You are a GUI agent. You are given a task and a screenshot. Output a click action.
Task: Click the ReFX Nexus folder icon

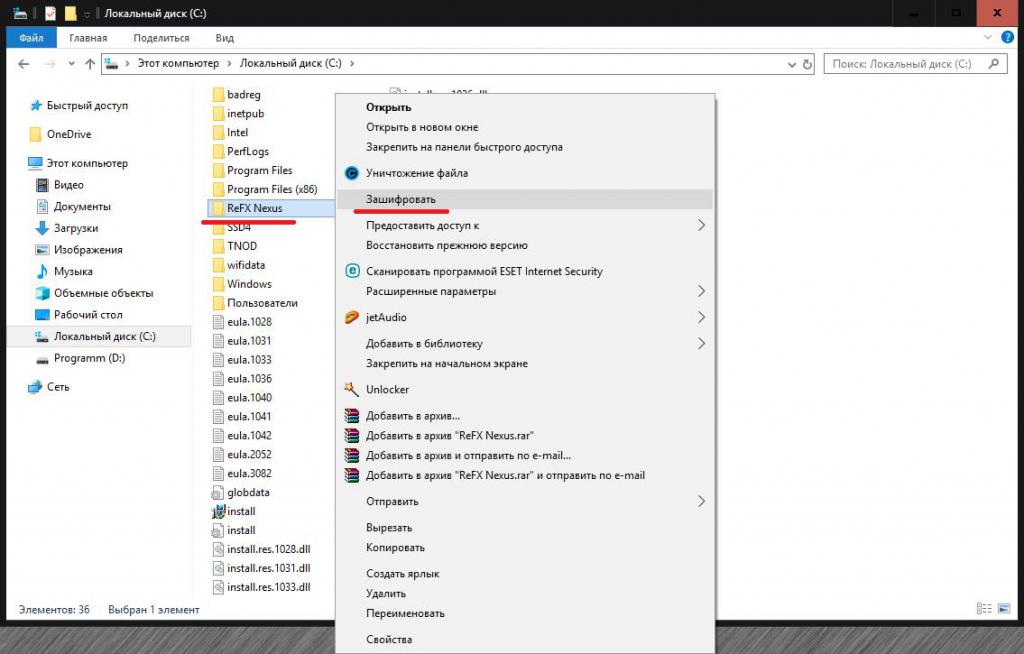pos(218,208)
